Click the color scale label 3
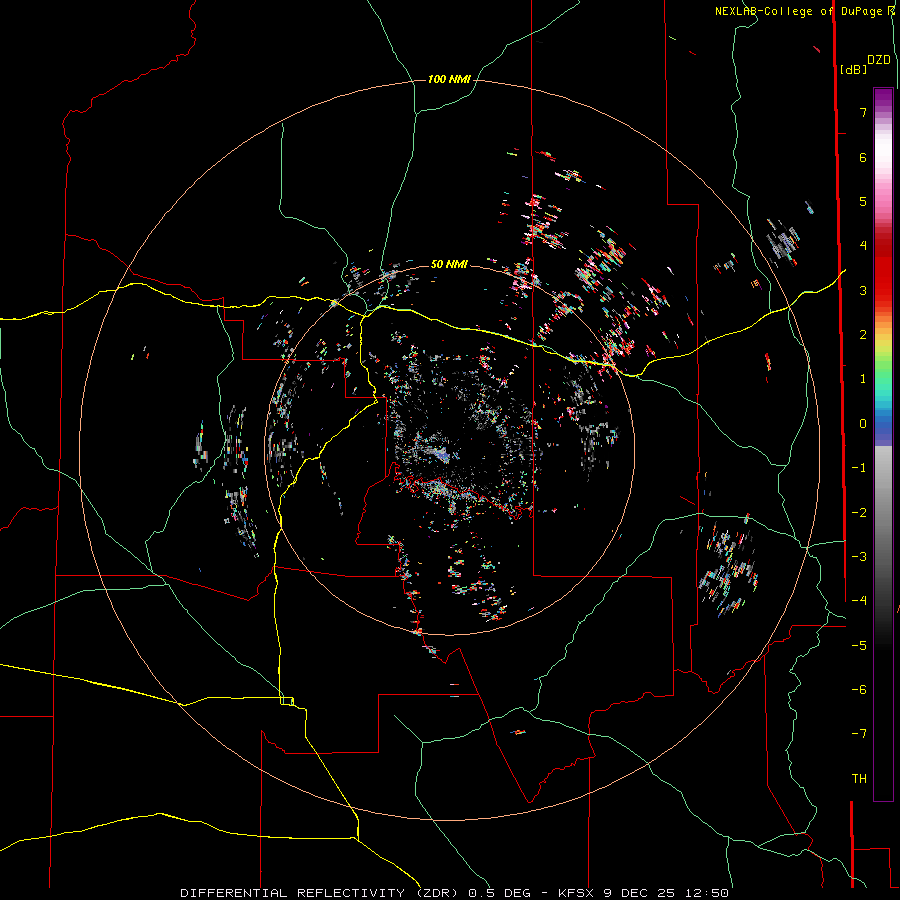 point(863,290)
